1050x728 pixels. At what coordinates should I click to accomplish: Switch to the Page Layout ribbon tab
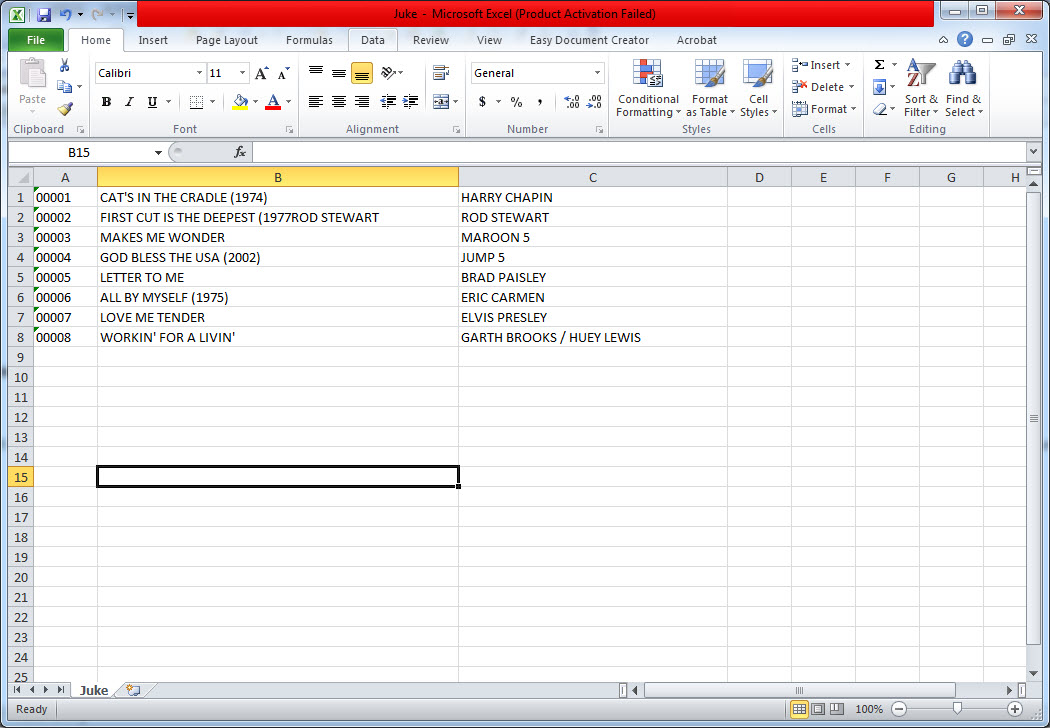(226, 40)
